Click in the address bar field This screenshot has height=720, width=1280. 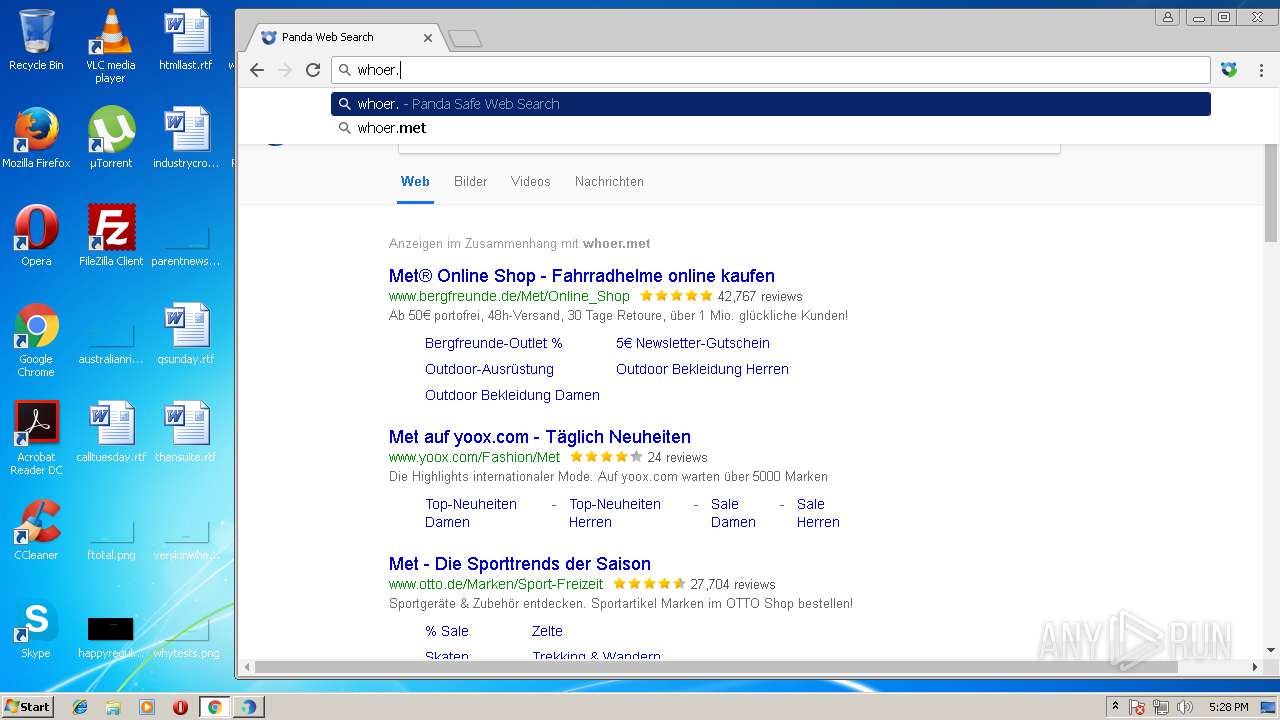tap(770, 70)
